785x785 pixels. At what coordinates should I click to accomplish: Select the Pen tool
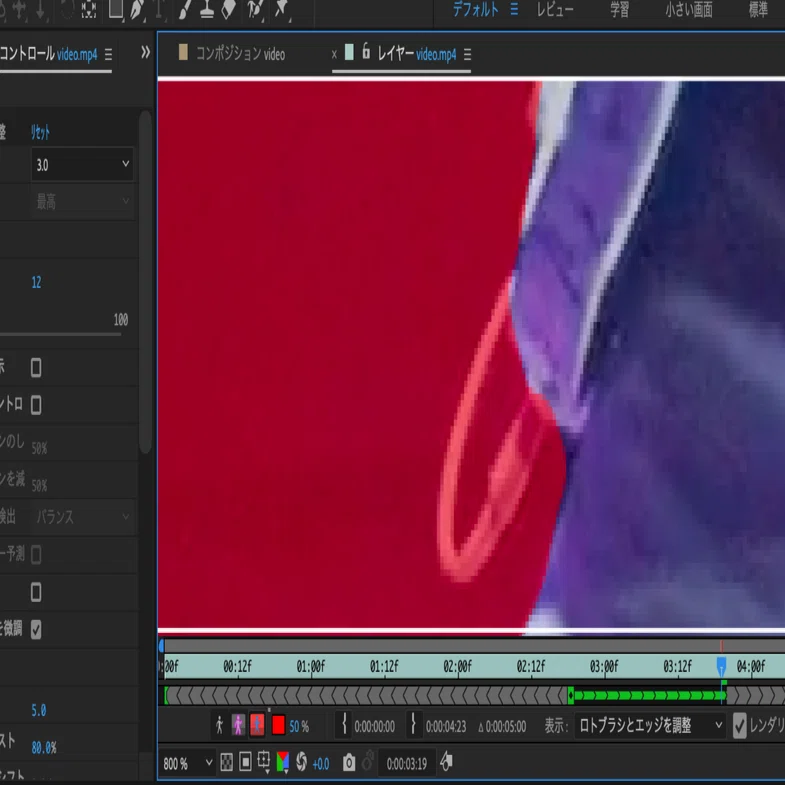click(137, 10)
